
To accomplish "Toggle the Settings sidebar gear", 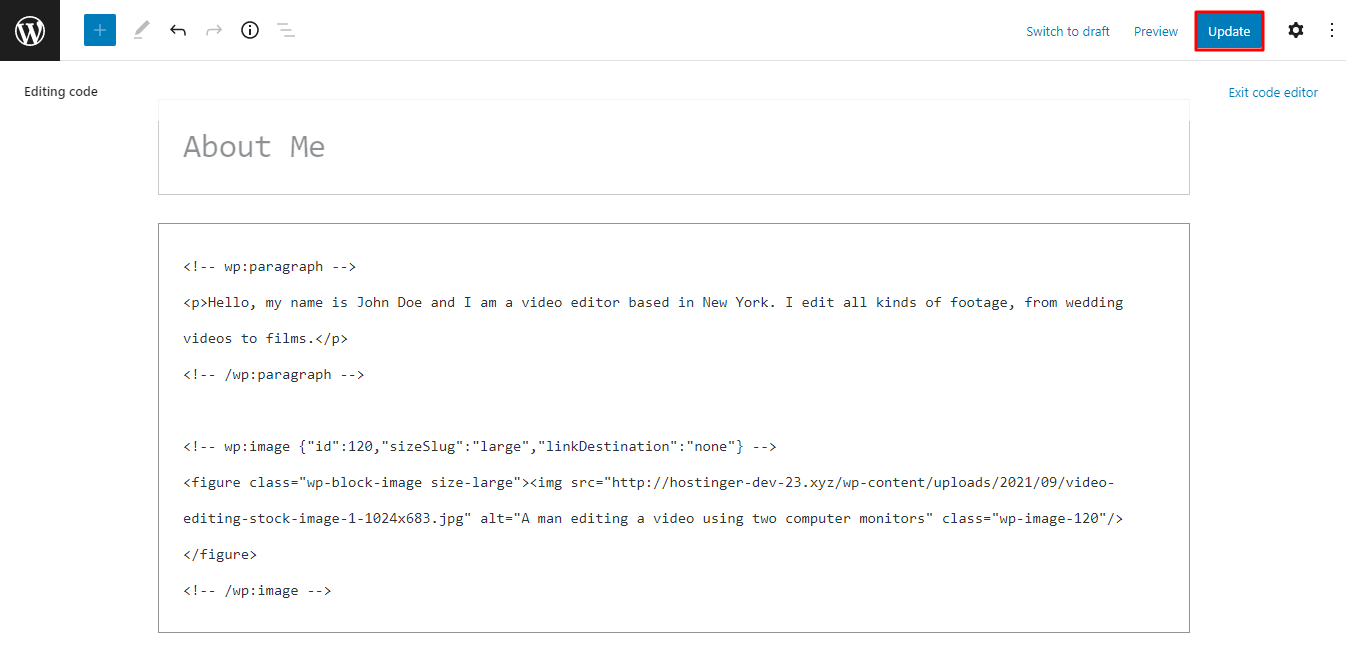I will click(1295, 30).
